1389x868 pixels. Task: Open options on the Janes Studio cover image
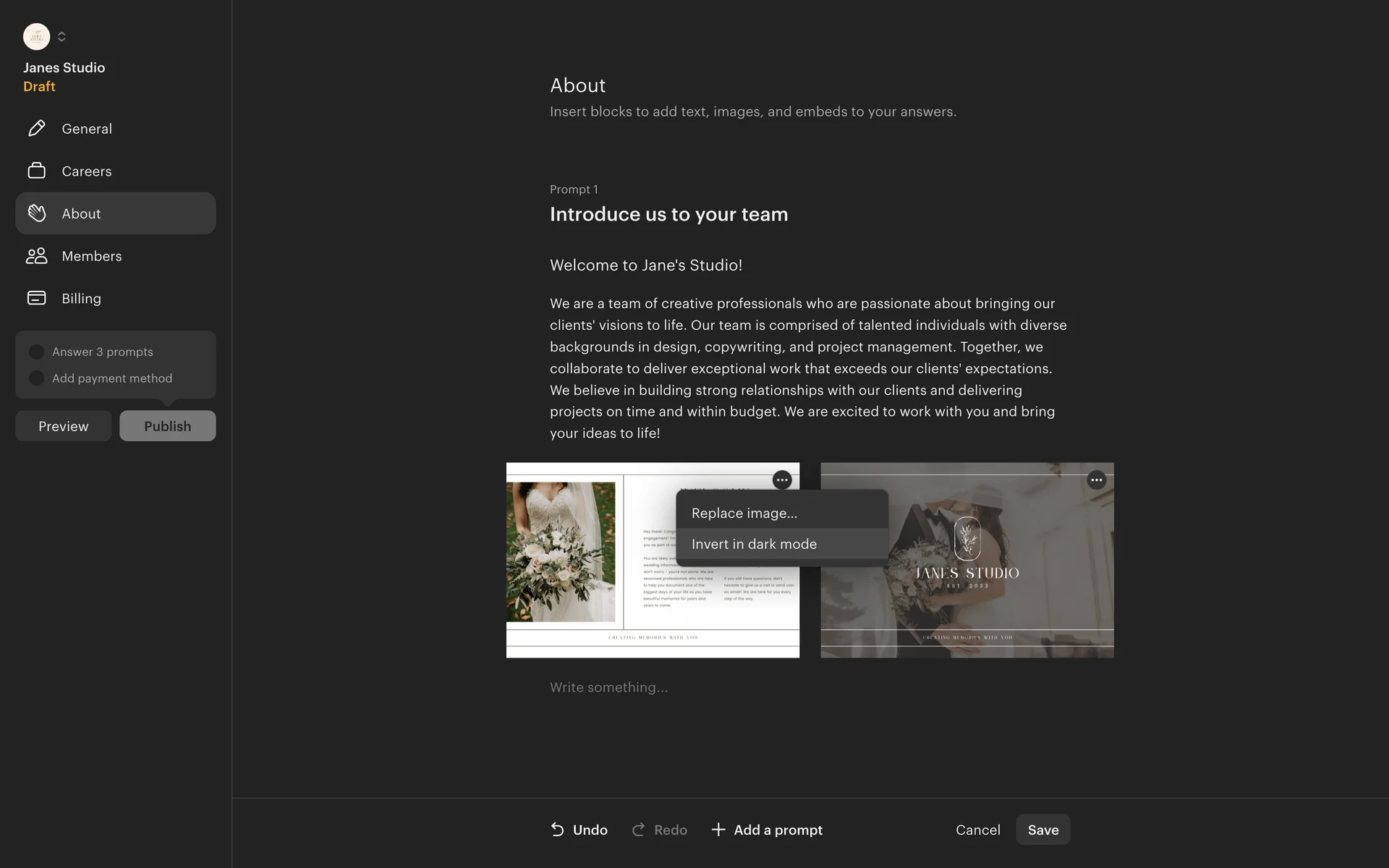[x=1097, y=480]
